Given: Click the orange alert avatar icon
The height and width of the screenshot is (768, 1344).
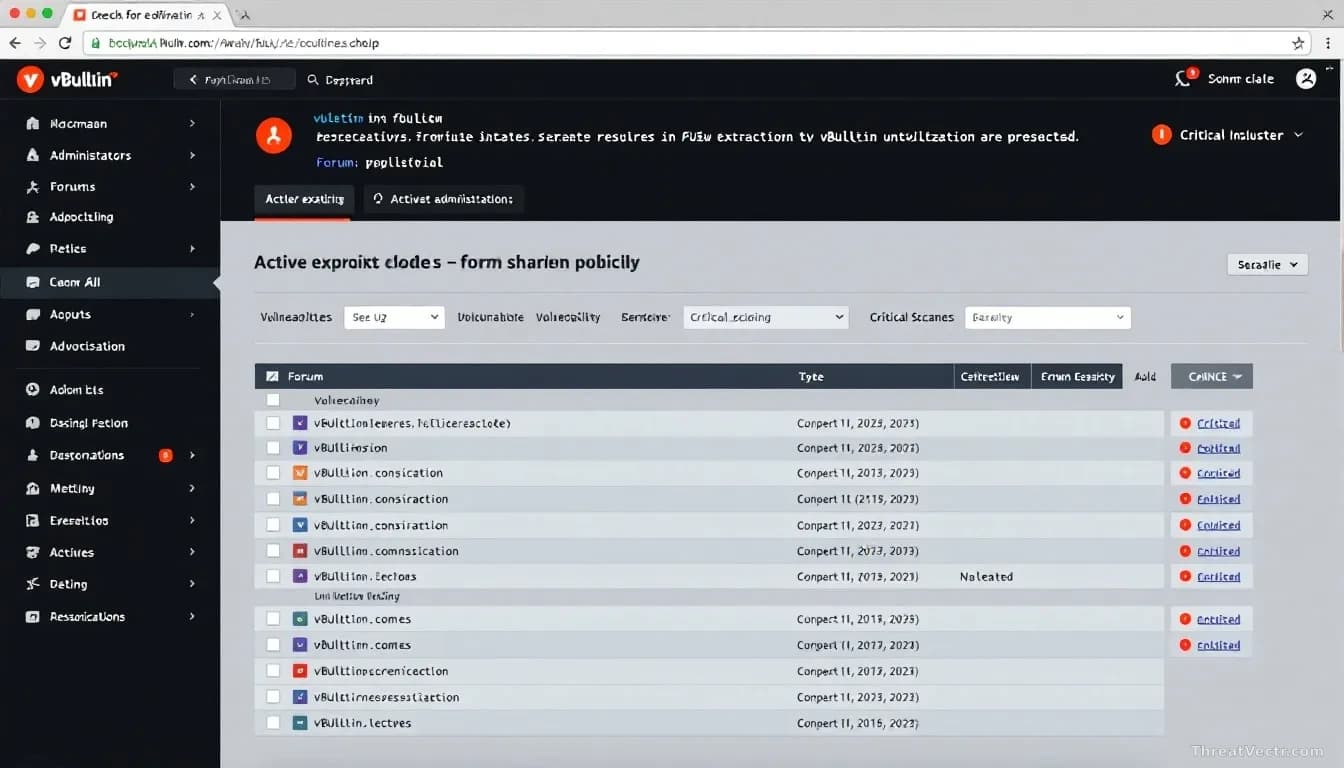Looking at the screenshot, I should coord(274,135).
